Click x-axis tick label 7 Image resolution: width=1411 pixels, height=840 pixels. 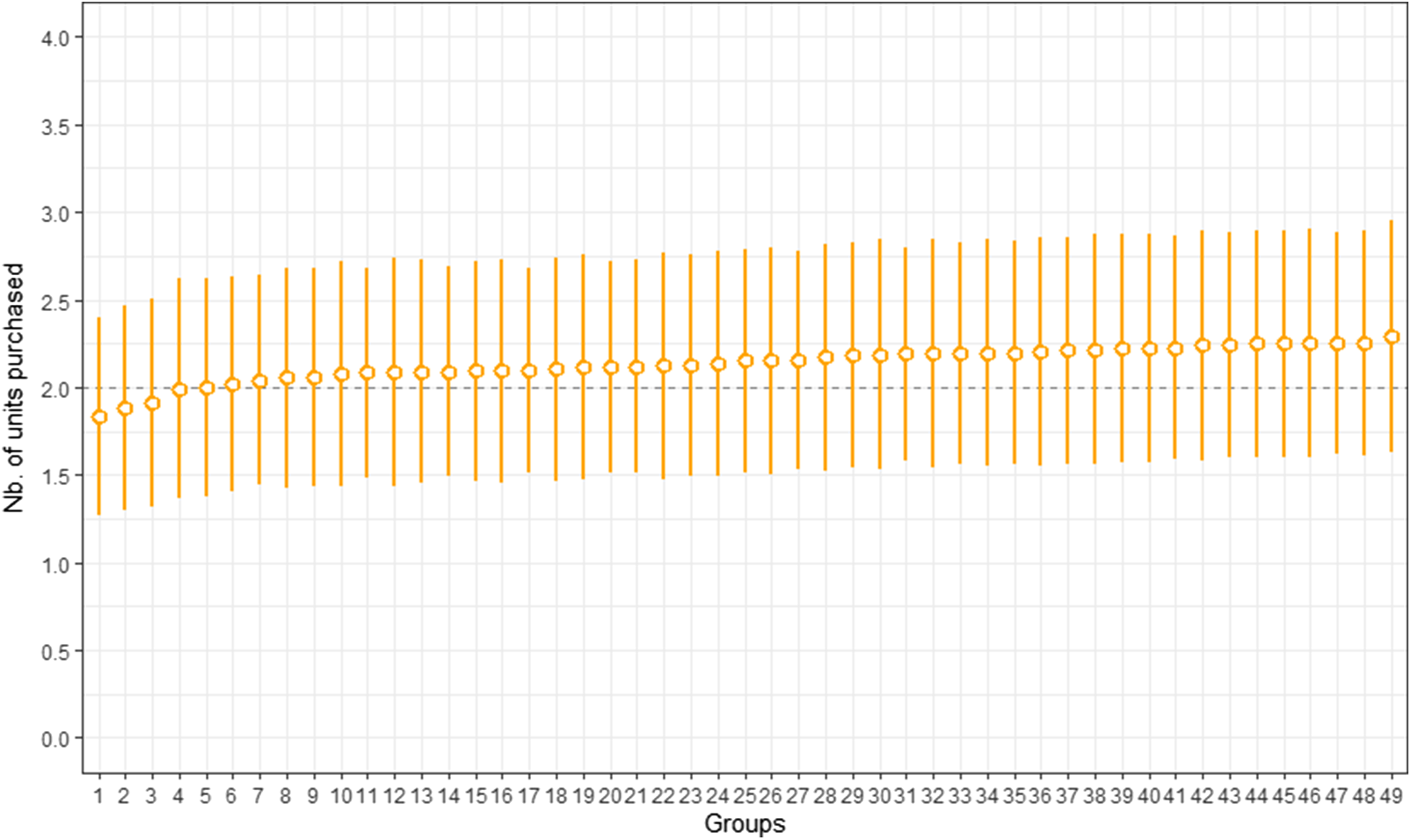[258, 797]
